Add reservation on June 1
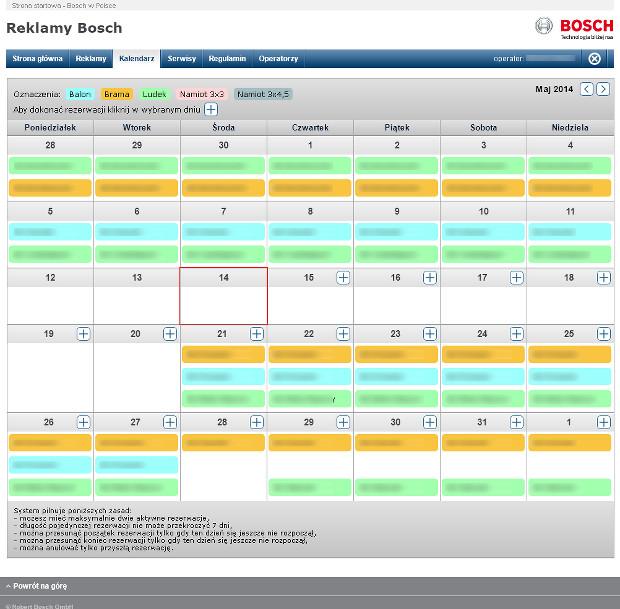 [x=603, y=422]
